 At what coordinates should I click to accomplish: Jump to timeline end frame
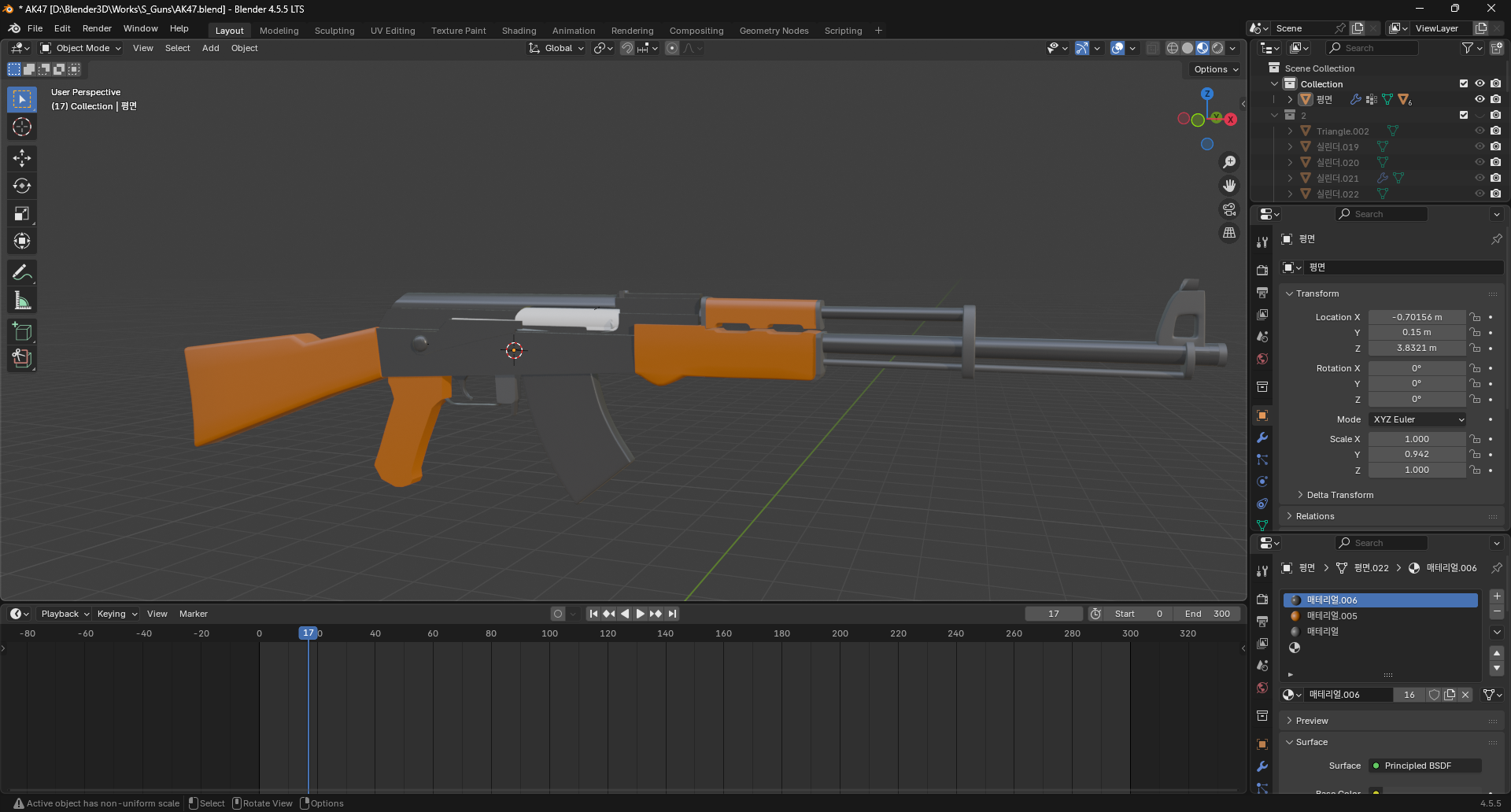[672, 614]
